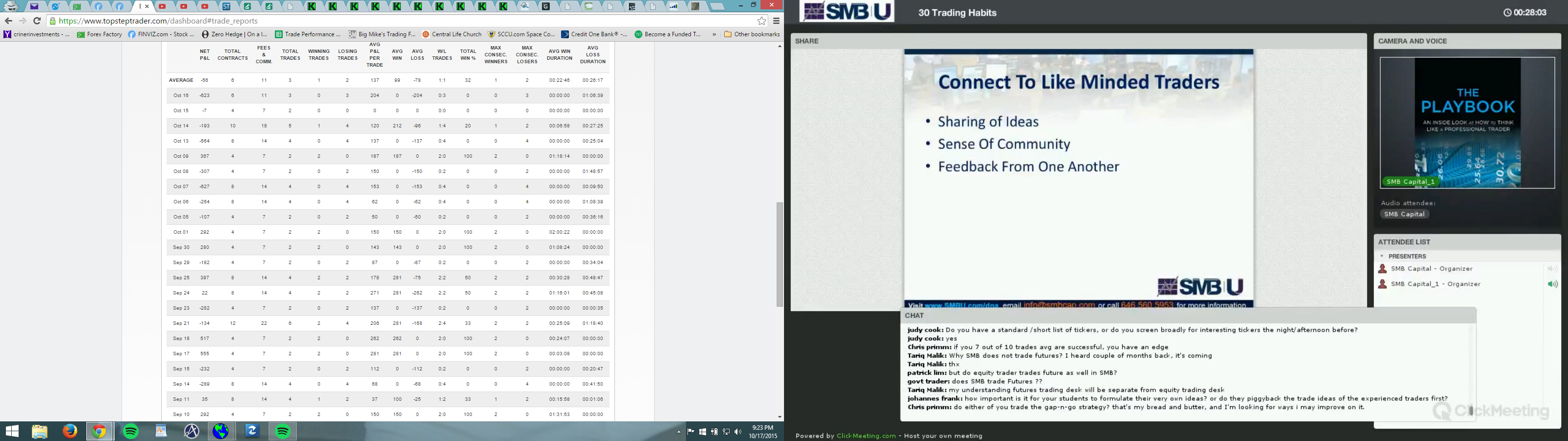Open the ClickMeeting.com link in footer
1568x441 pixels.
point(866,436)
